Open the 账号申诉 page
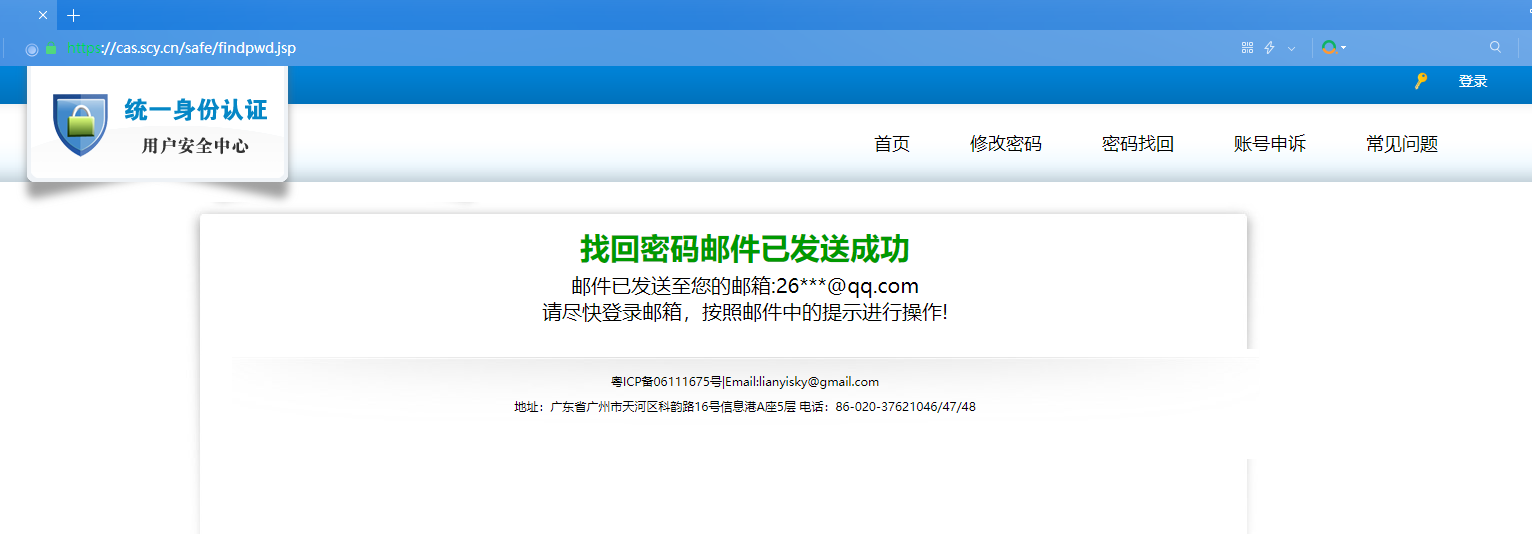 click(x=1269, y=144)
